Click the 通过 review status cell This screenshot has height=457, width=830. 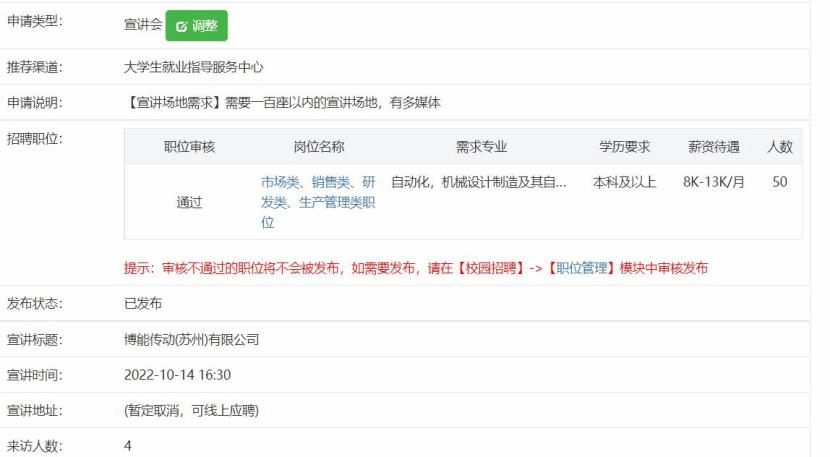coord(189,202)
